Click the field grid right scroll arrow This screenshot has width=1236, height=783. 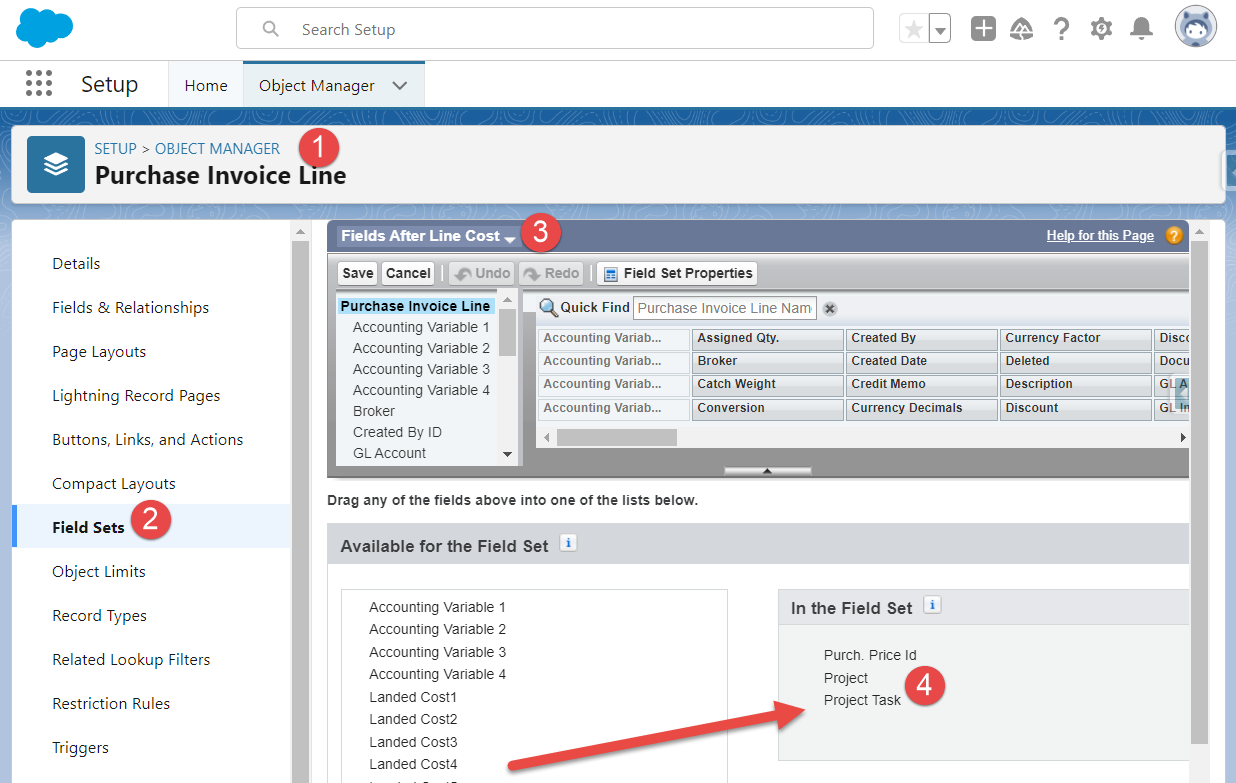pos(1182,437)
